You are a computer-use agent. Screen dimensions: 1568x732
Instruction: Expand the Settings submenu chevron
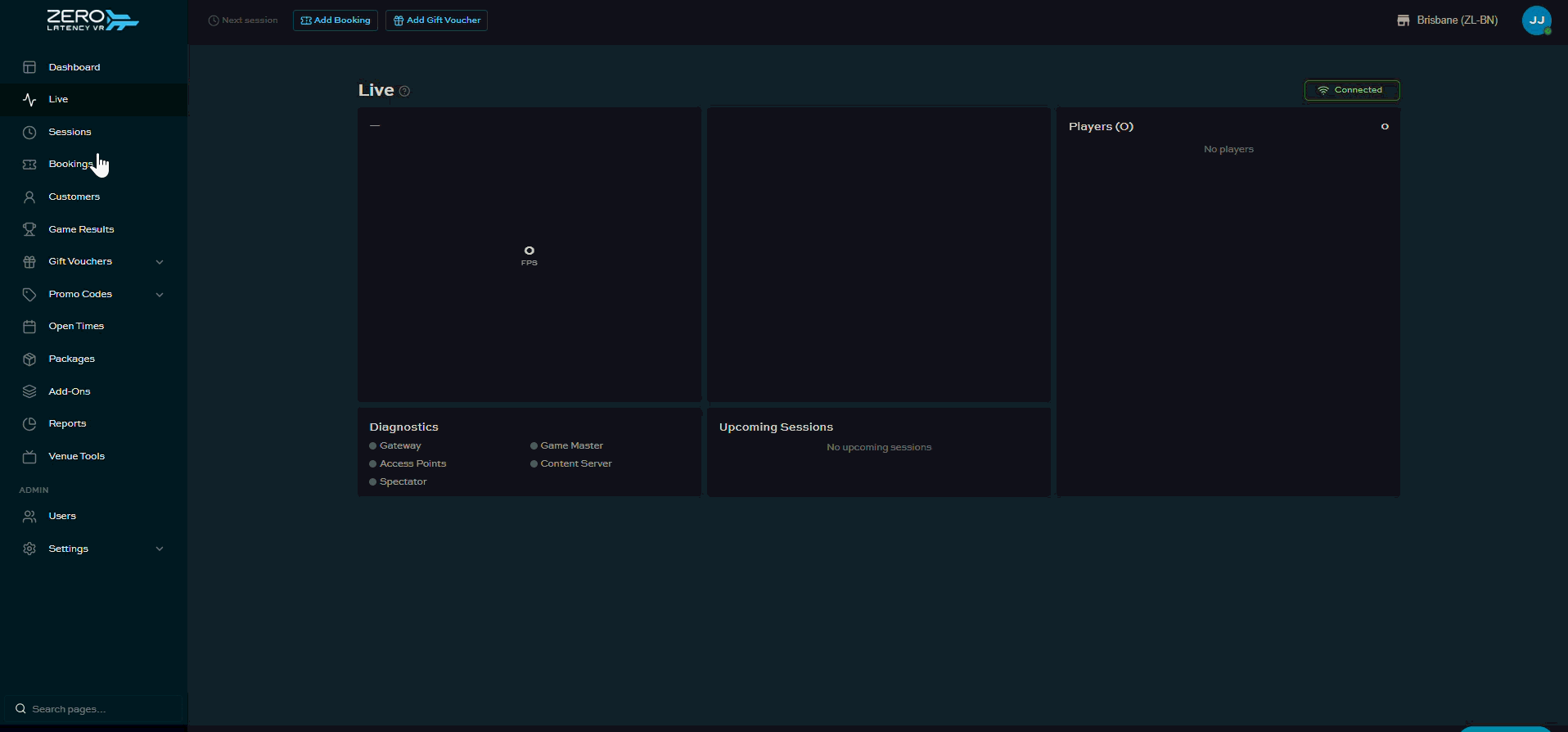click(160, 549)
